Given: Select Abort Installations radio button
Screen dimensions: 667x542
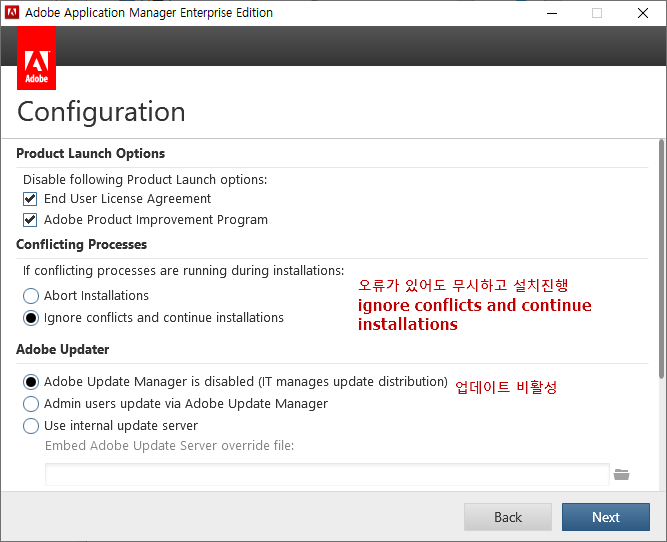Looking at the screenshot, I should click(31, 296).
